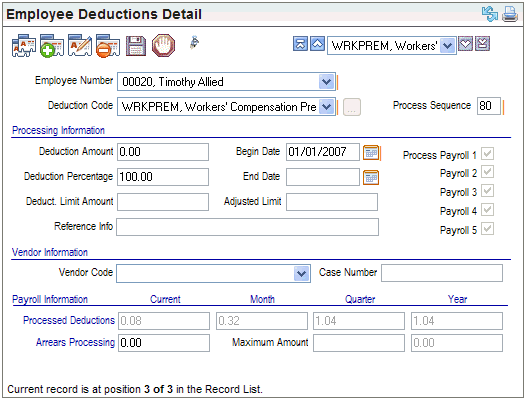The height and width of the screenshot is (398, 526).
Task: Click the Deduct. Limit Amount field
Action: 163,202
